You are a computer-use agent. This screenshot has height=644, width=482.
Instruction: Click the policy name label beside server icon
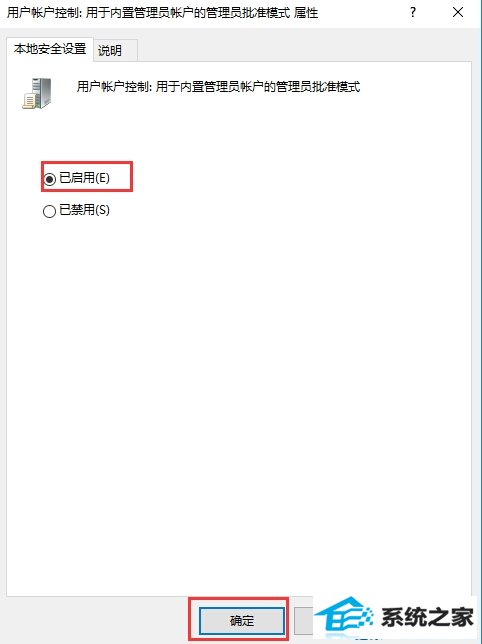click(x=218, y=87)
